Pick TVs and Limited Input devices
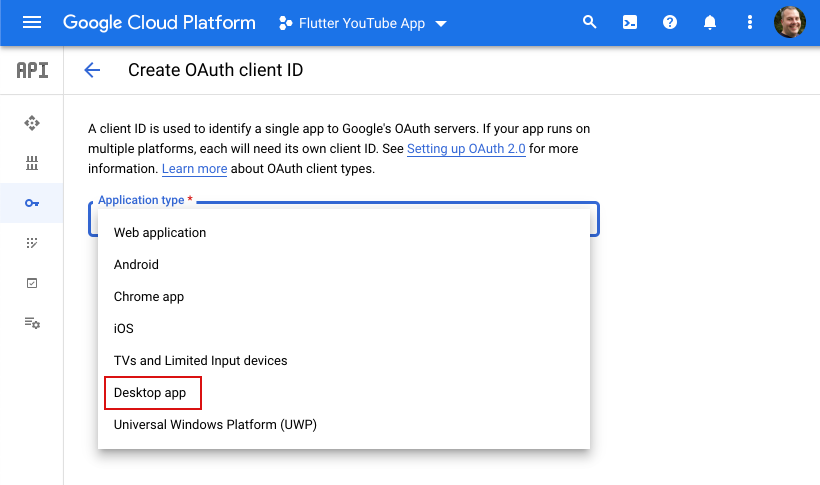This screenshot has width=820, height=485. (200, 361)
